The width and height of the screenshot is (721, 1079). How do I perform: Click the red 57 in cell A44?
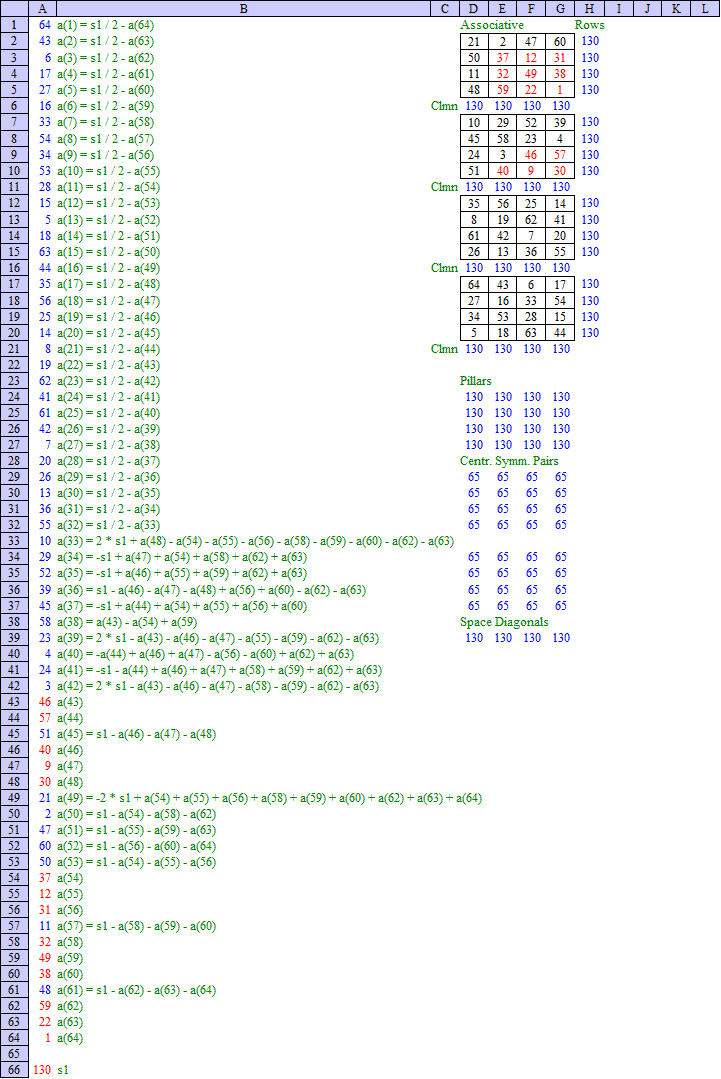pyautogui.click(x=45, y=718)
